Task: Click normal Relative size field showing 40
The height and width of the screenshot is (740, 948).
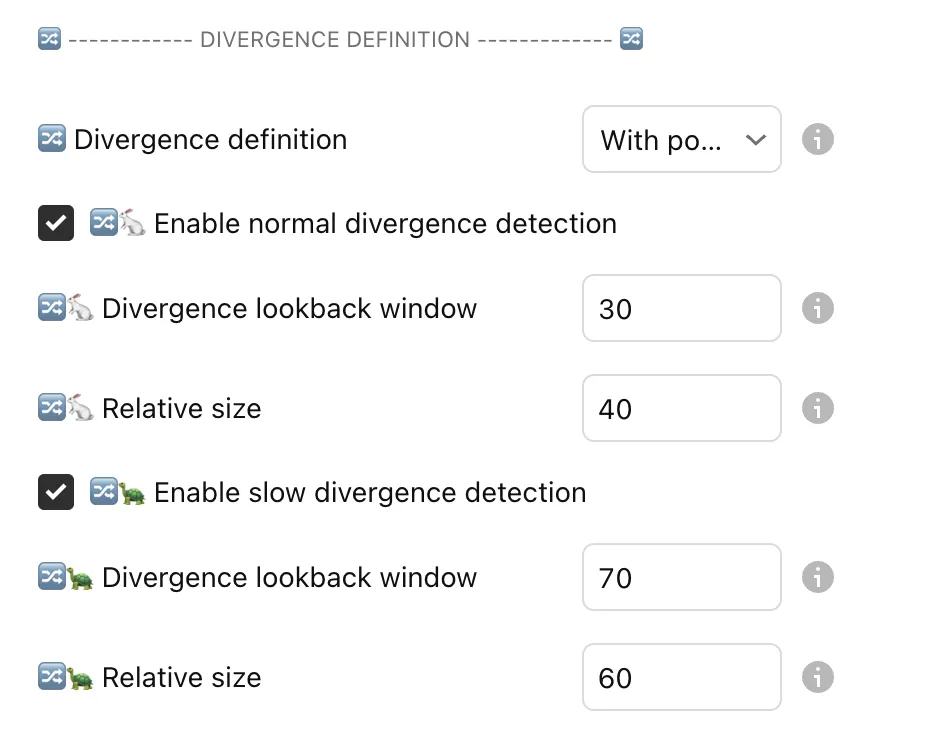Action: coord(681,408)
